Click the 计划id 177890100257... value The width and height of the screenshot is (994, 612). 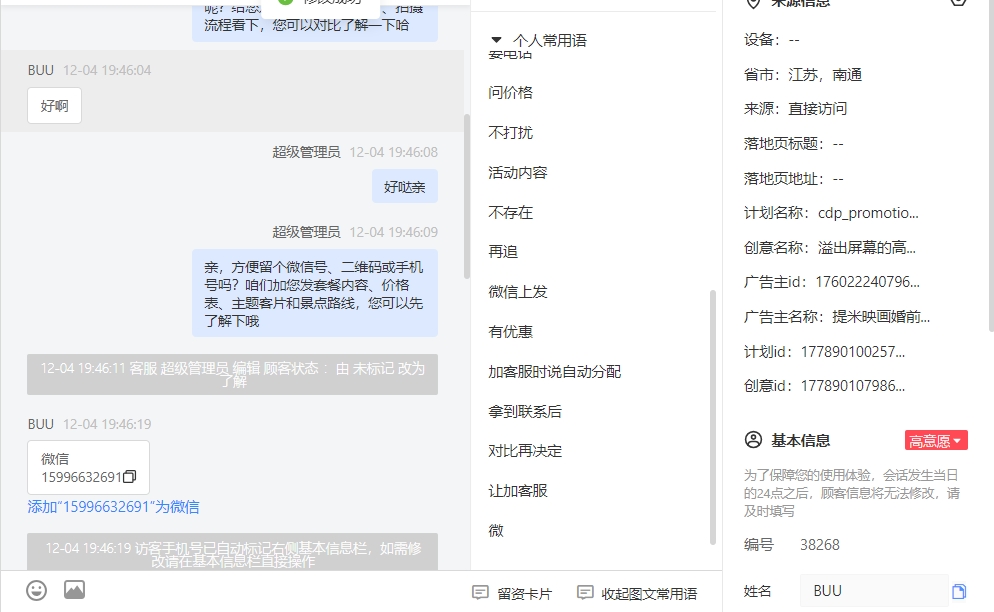[853, 352]
